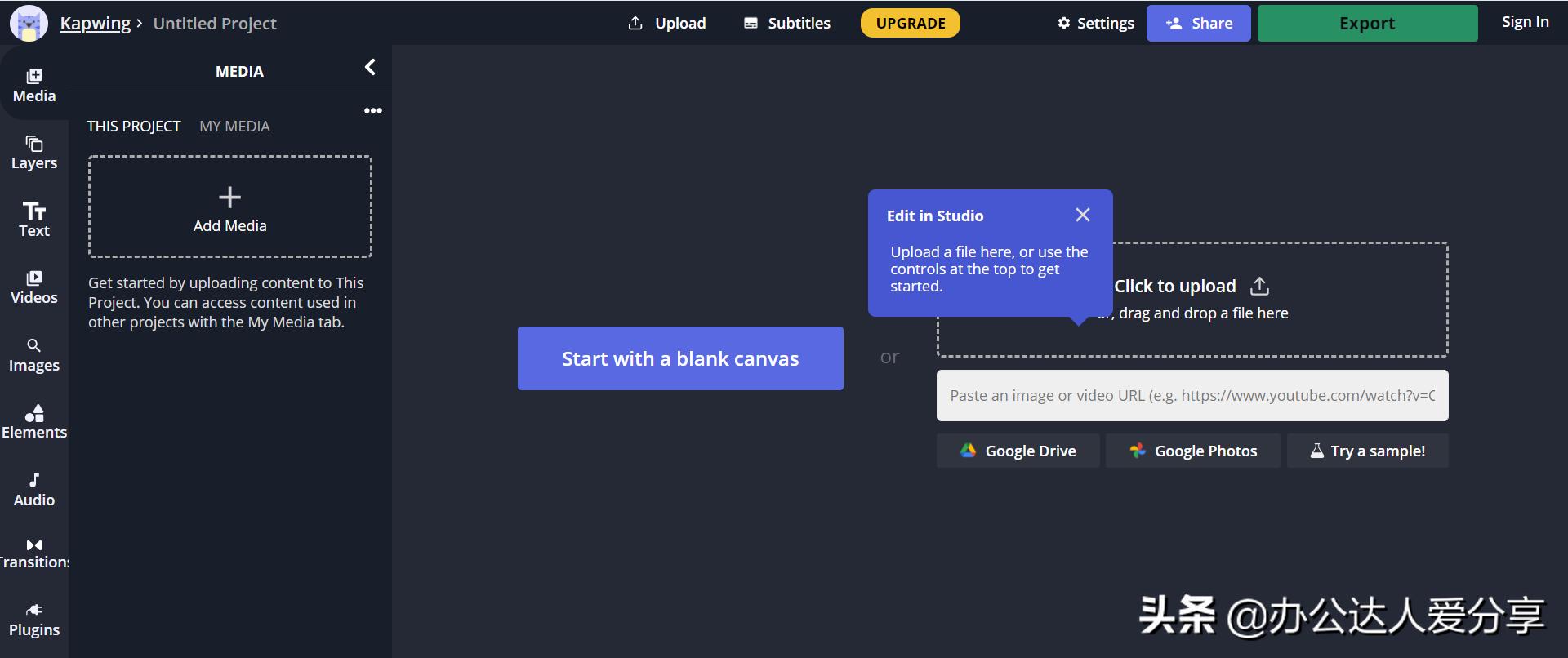
Task: Select the This Project tab
Action: click(x=133, y=127)
